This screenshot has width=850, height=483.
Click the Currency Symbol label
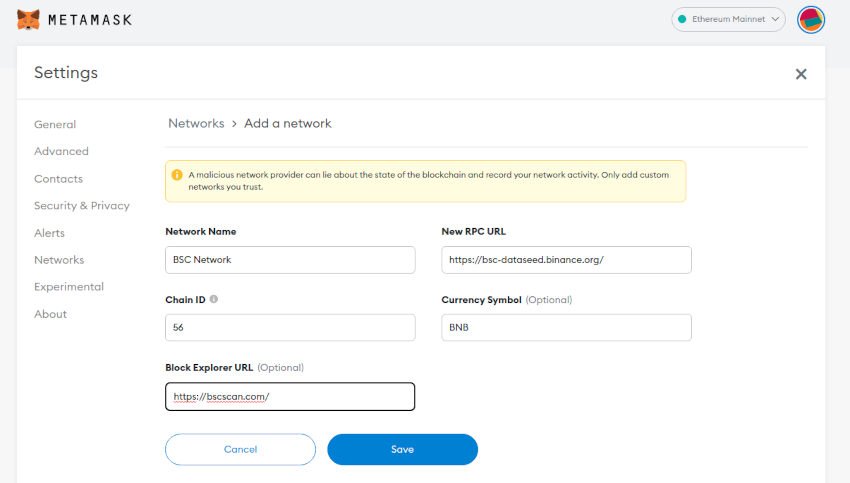(481, 300)
